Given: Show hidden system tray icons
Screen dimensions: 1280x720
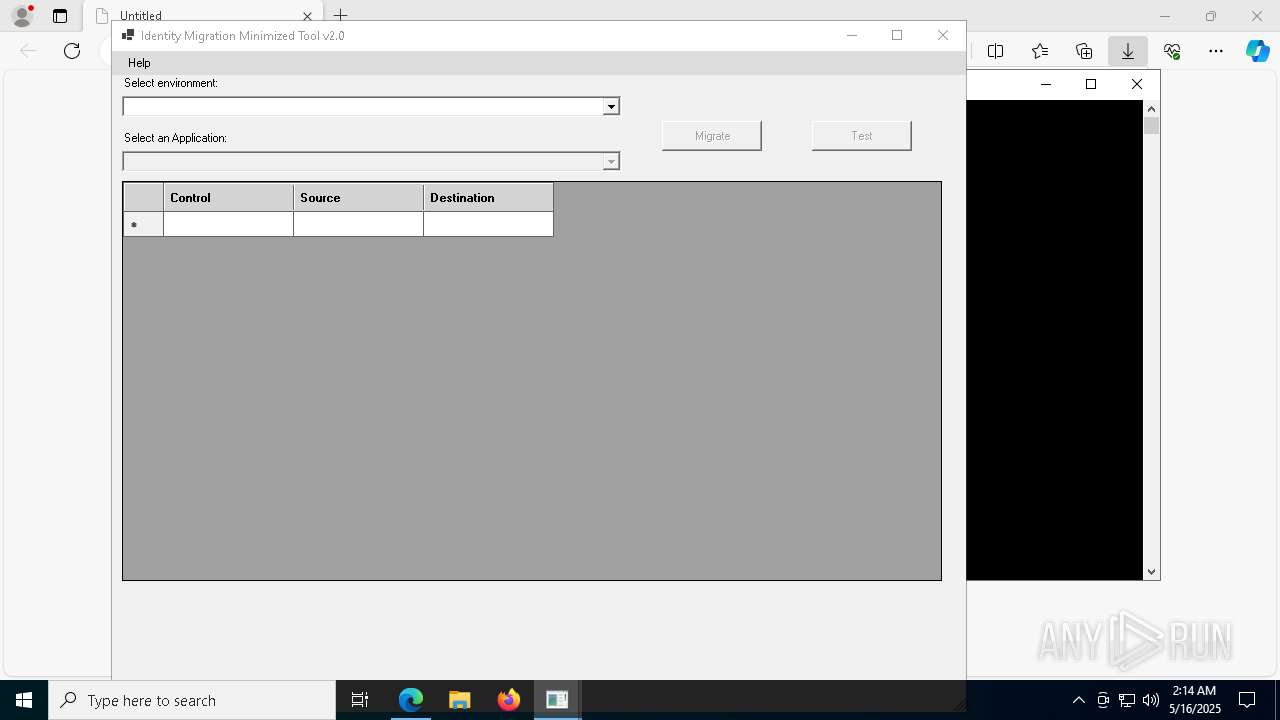Looking at the screenshot, I should point(1079,700).
